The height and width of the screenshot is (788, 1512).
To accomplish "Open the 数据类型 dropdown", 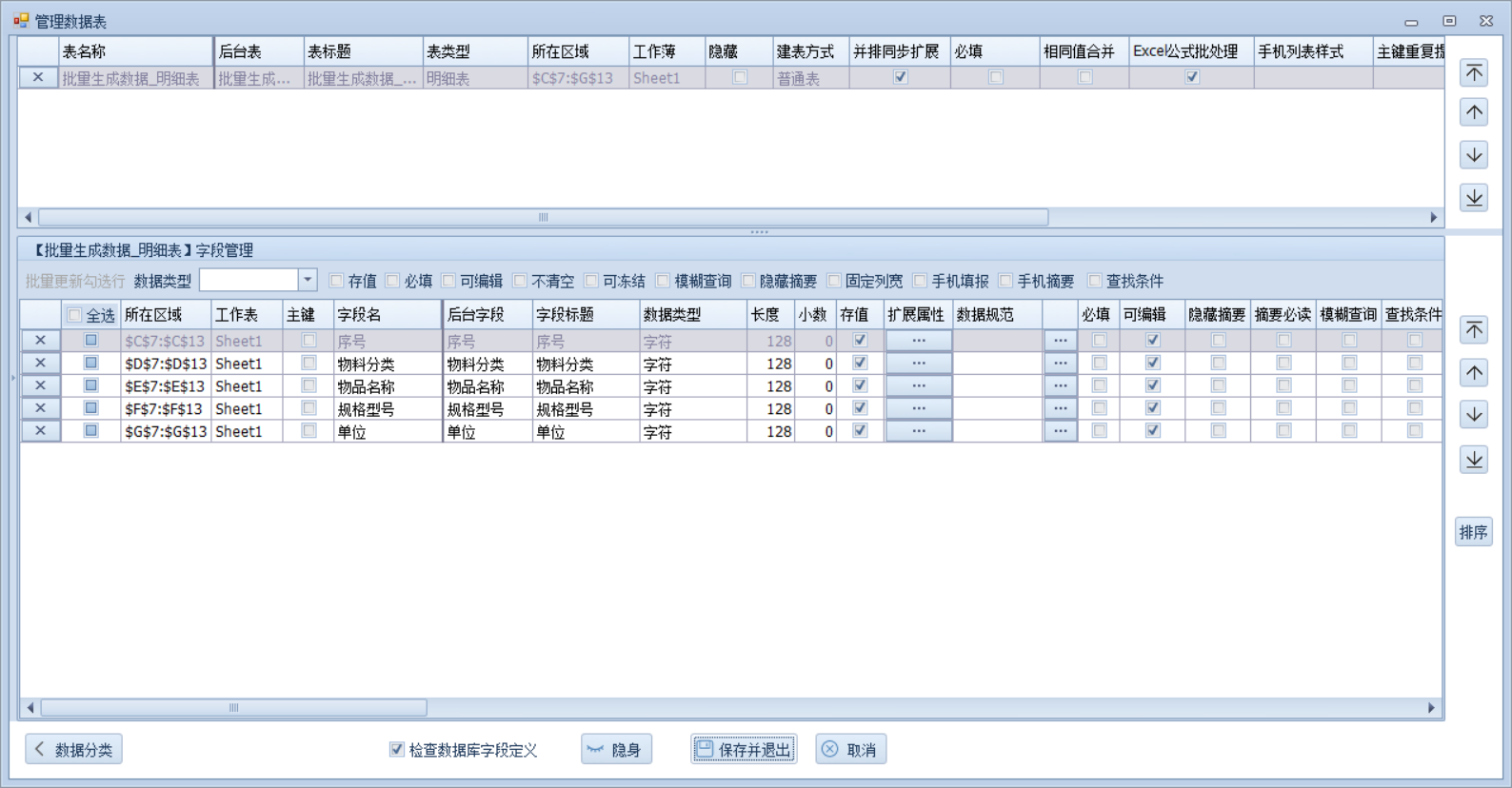I will click(x=307, y=280).
